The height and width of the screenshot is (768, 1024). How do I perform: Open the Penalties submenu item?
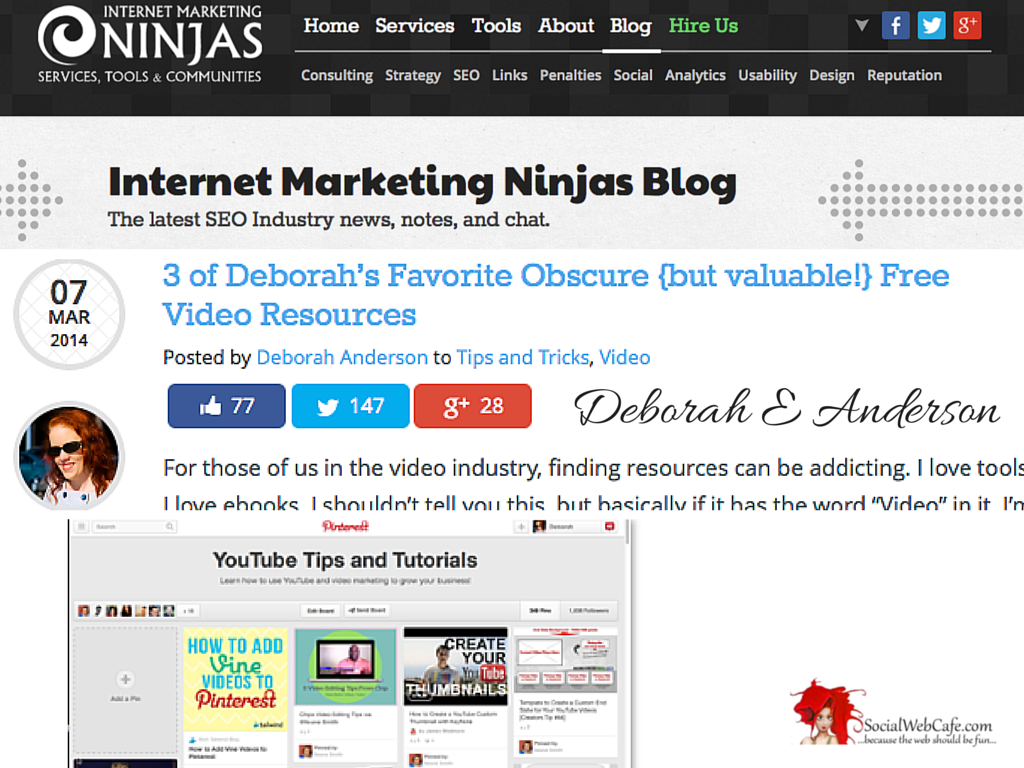[x=570, y=75]
